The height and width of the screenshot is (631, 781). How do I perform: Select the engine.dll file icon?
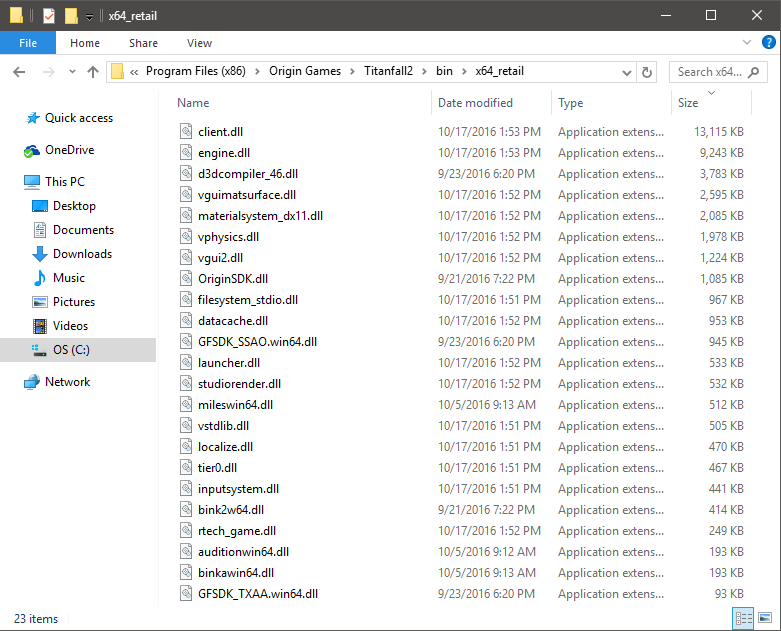[186, 152]
